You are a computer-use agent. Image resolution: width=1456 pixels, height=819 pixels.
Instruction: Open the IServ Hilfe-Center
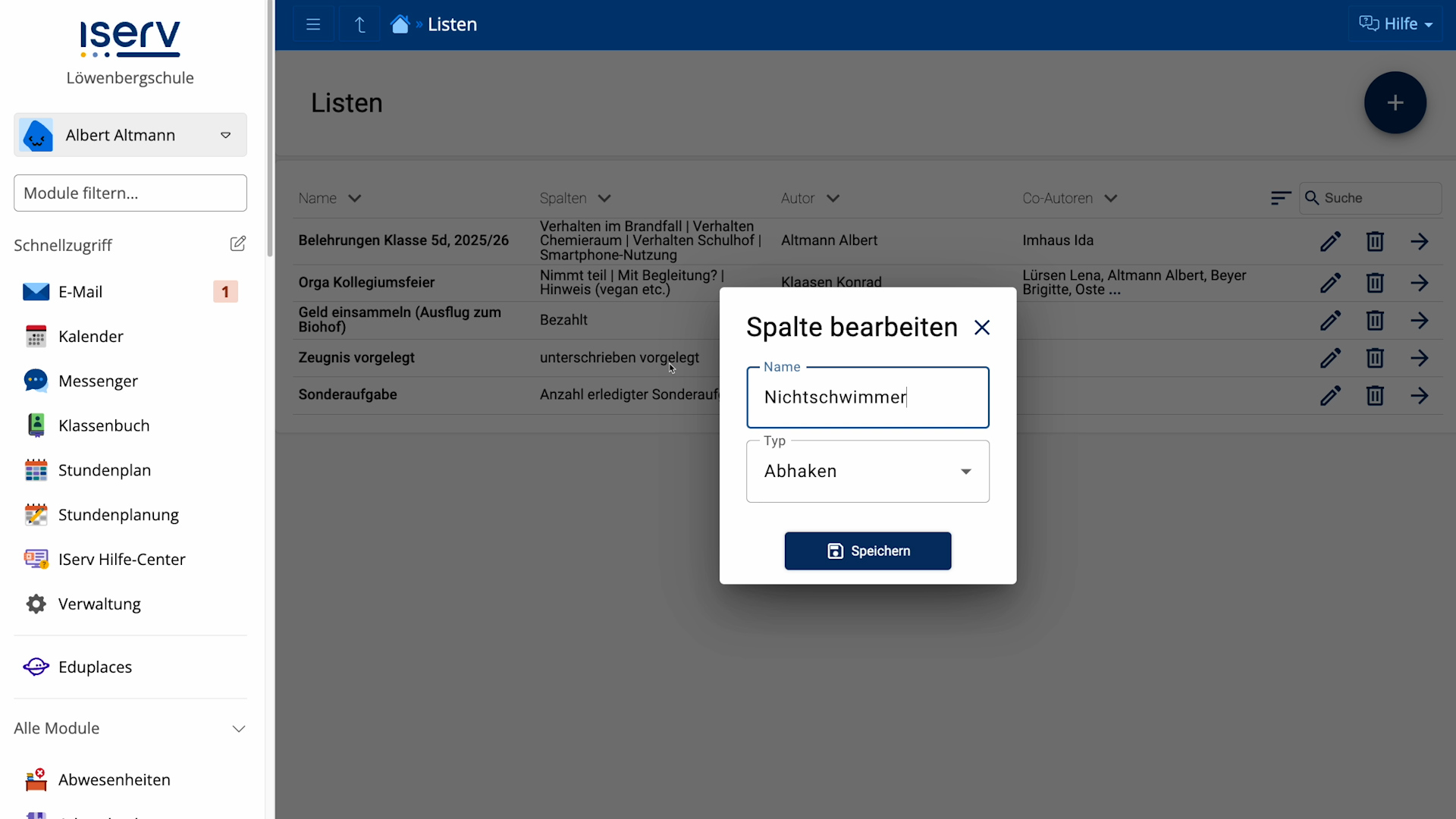123,560
